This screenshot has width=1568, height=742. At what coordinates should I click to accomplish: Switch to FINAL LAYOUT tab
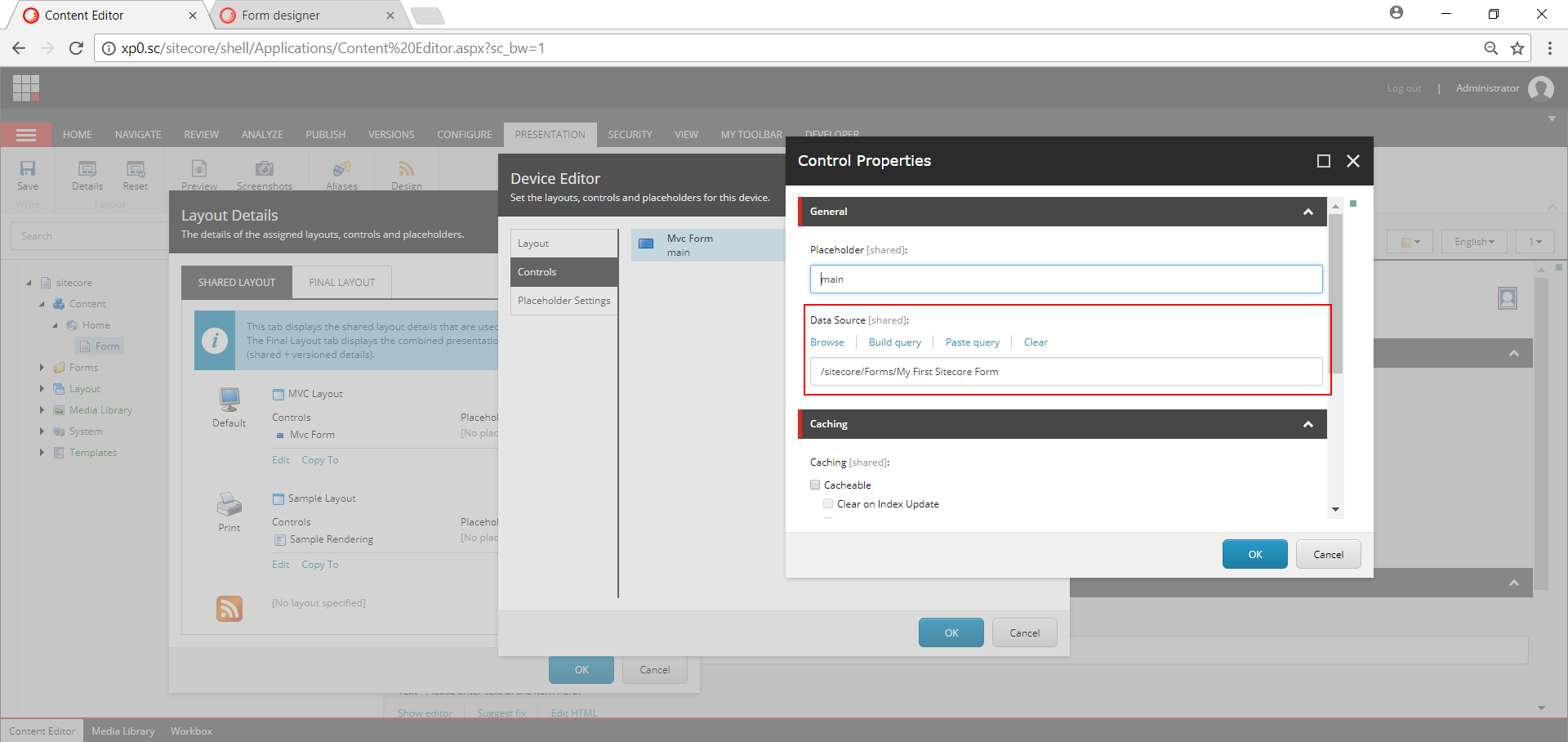click(x=341, y=283)
